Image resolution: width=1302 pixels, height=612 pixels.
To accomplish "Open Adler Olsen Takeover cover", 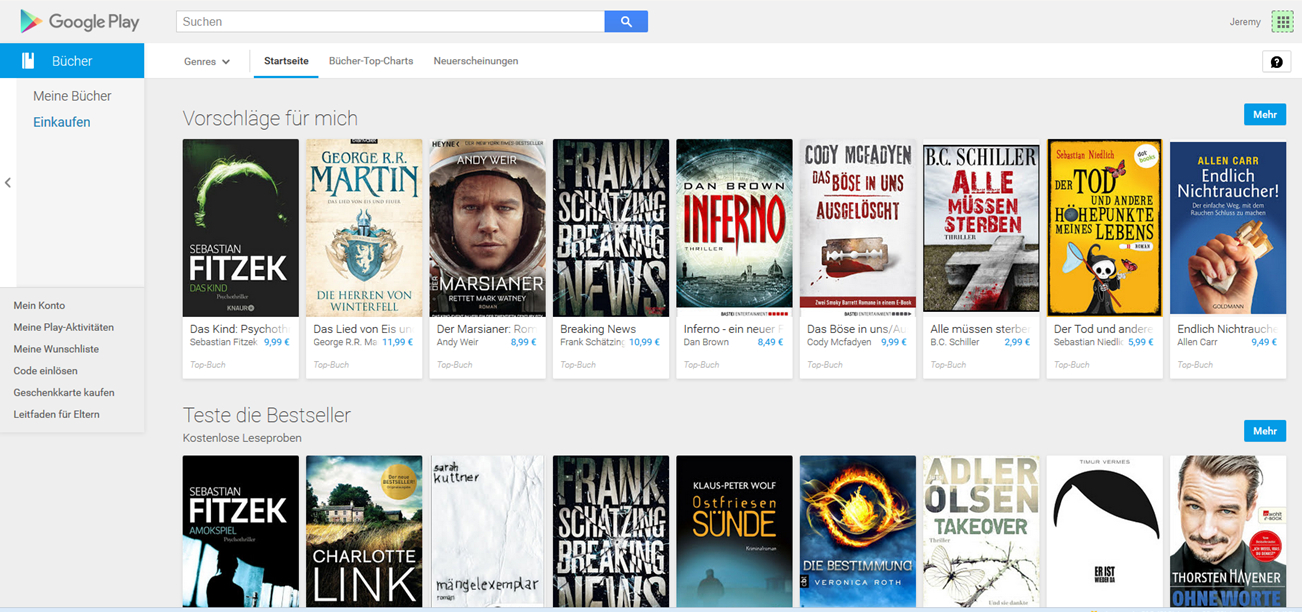I will point(981,531).
